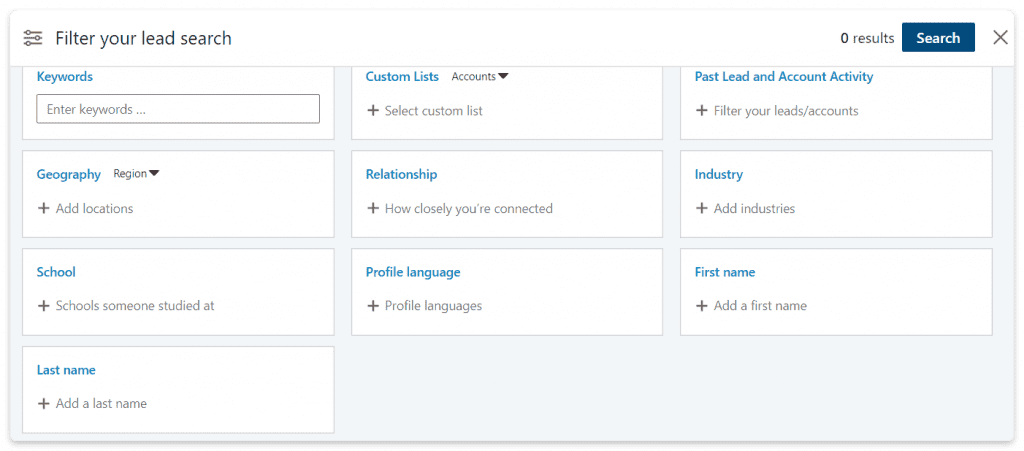Click plus icon beside Add industries

pos(702,209)
